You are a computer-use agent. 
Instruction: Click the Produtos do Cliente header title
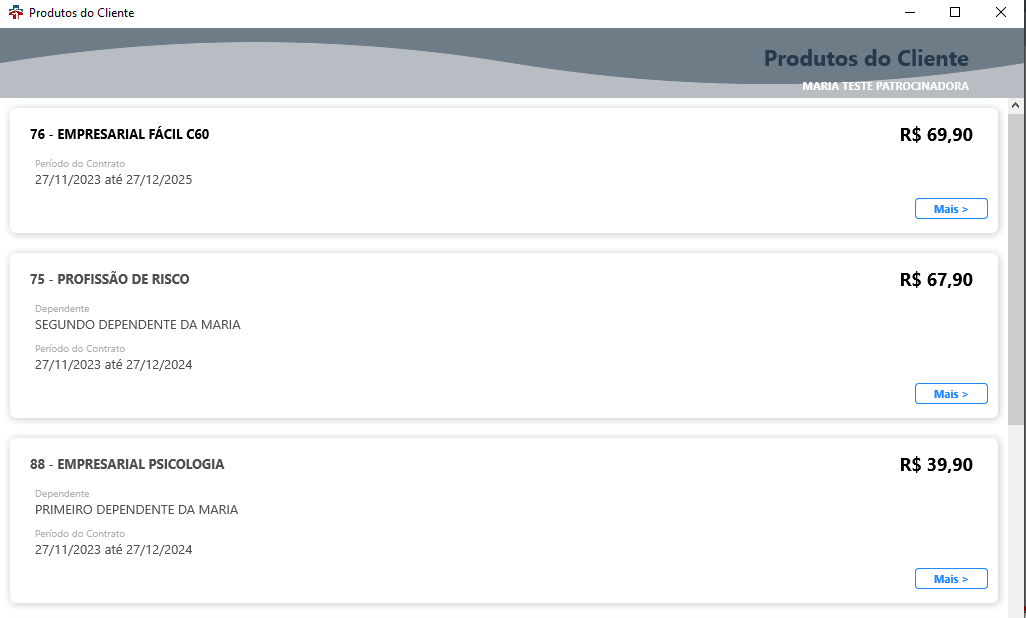coord(866,58)
